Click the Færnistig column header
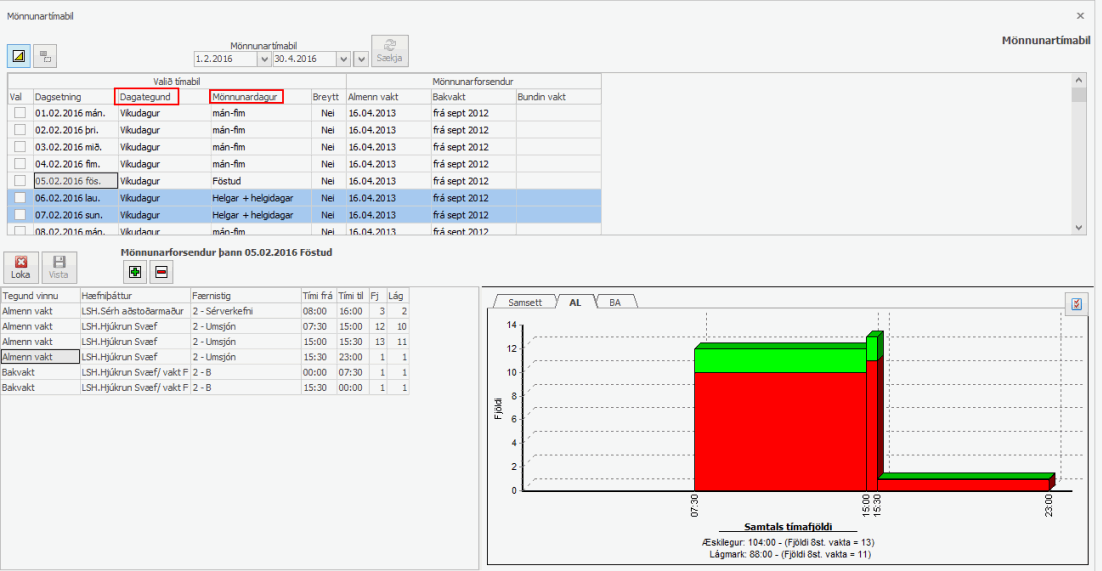The width and height of the screenshot is (1102, 571). (x=245, y=295)
